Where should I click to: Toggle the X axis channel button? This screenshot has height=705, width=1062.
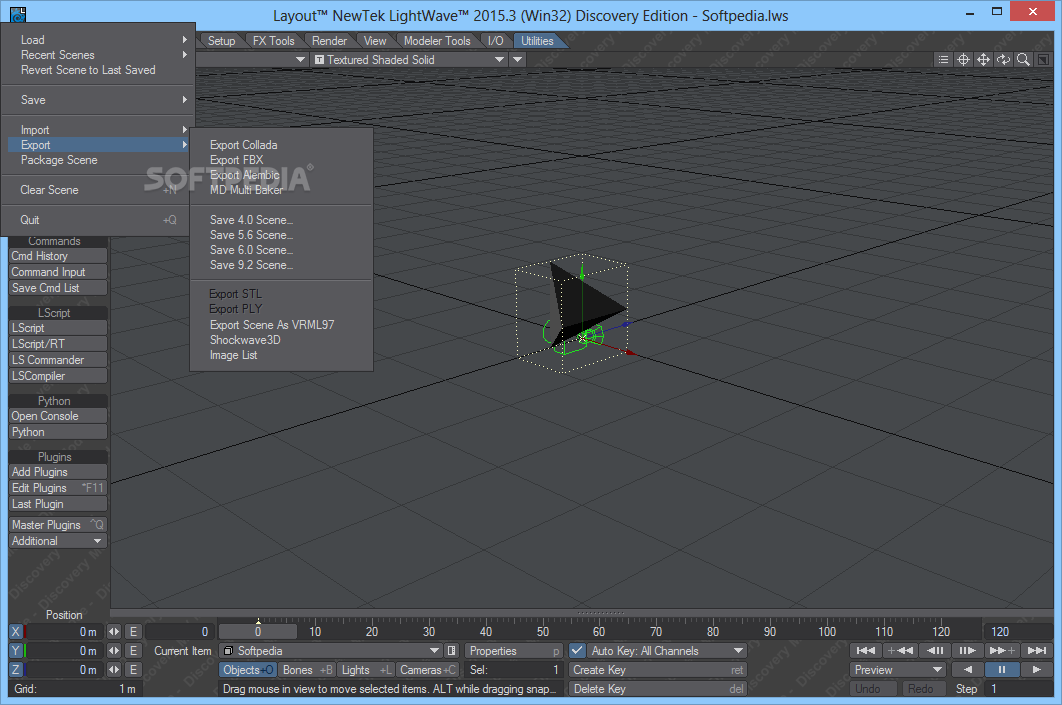click(16, 631)
